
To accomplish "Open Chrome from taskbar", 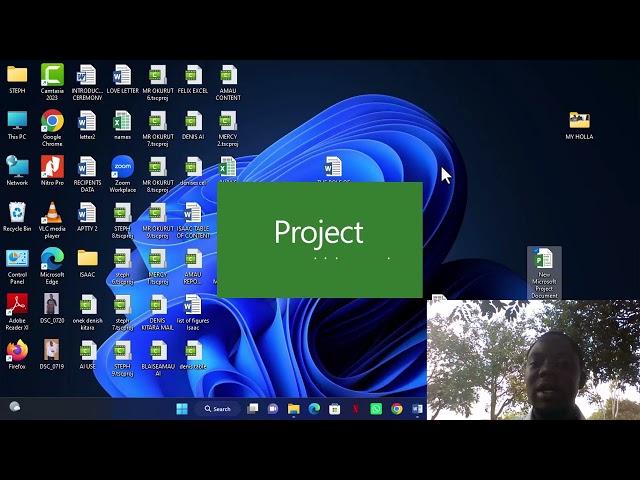I will point(396,409).
